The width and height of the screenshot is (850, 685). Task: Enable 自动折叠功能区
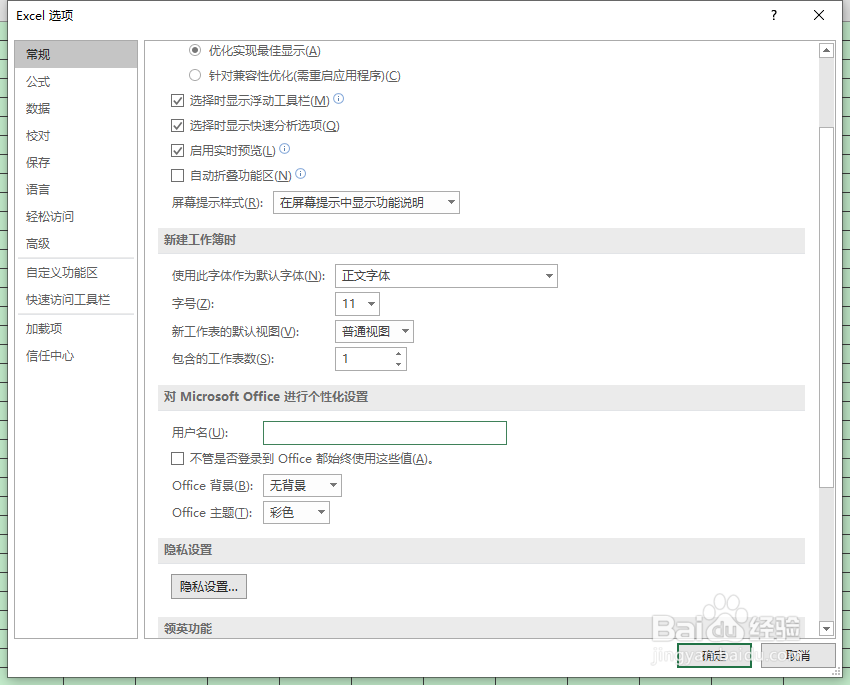[177, 175]
